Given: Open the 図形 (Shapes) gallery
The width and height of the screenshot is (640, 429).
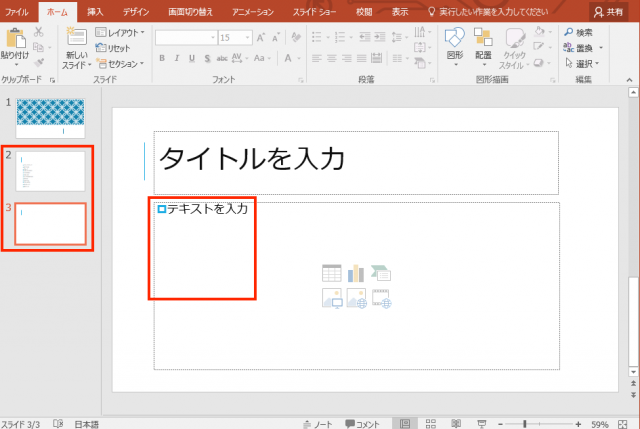Looking at the screenshot, I should point(454,38).
